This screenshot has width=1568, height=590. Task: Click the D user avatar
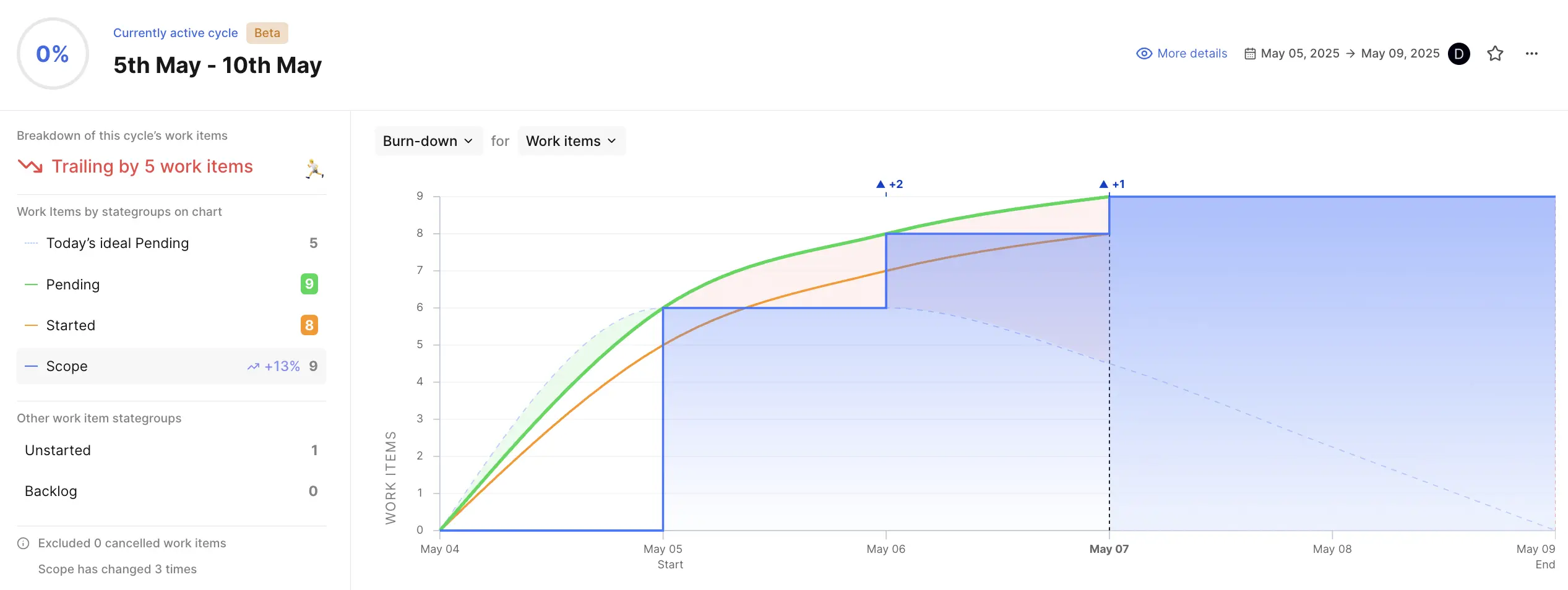(1458, 54)
